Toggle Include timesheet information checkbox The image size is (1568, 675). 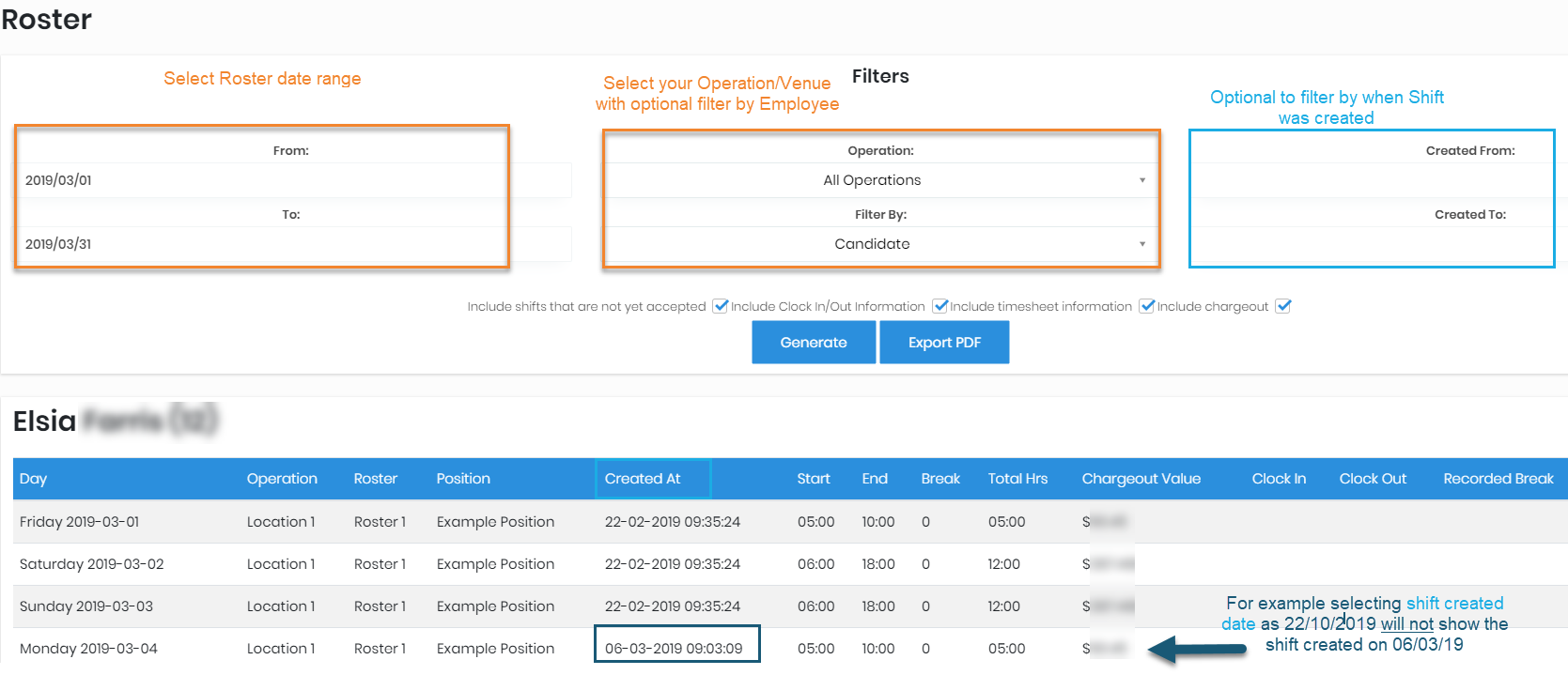click(1146, 306)
